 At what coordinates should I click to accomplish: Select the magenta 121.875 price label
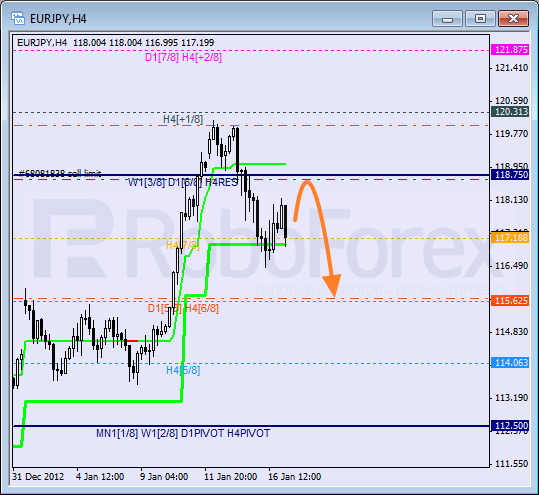click(x=511, y=50)
